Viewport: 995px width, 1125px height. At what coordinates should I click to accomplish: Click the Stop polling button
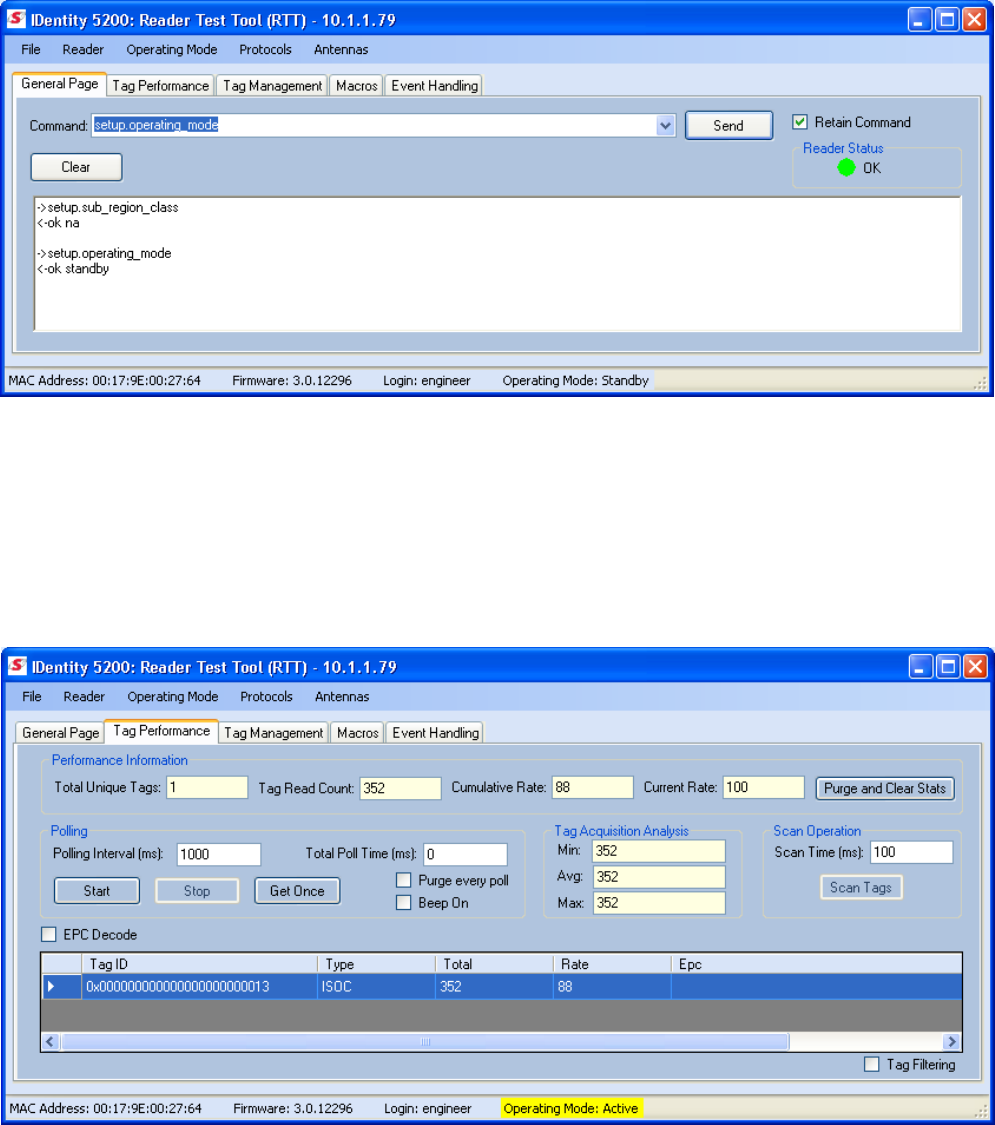point(197,891)
